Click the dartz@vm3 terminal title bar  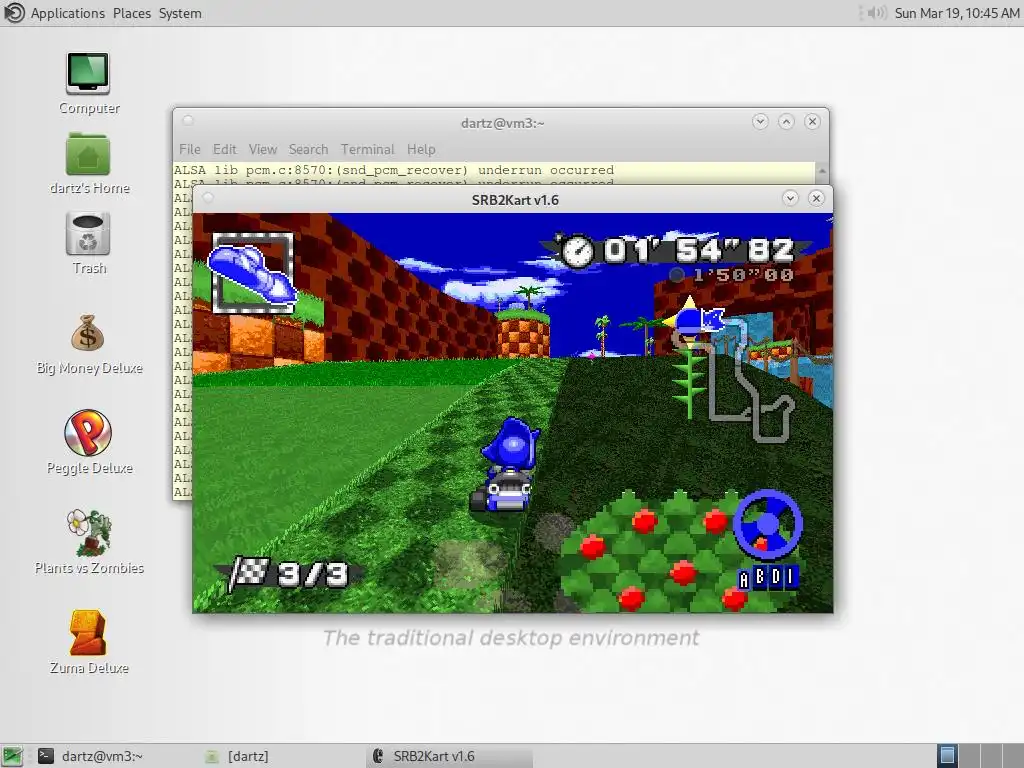point(502,123)
